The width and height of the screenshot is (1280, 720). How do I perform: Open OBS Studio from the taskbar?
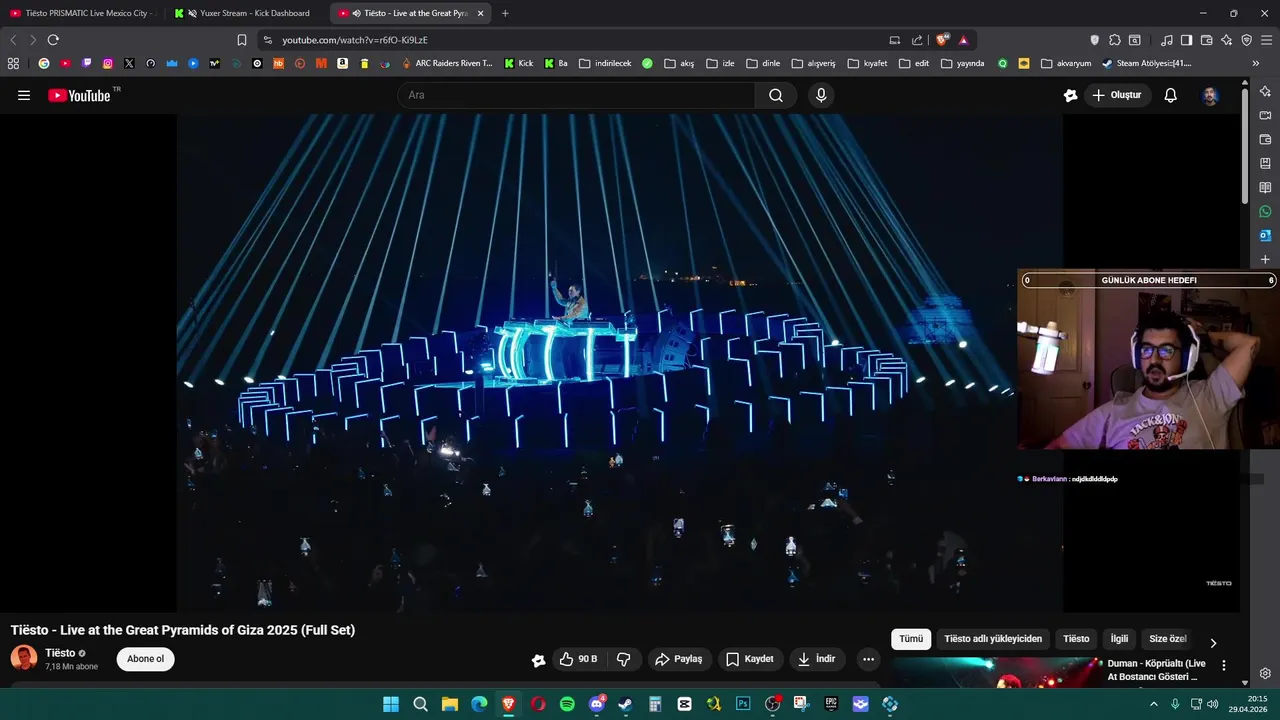[772, 704]
